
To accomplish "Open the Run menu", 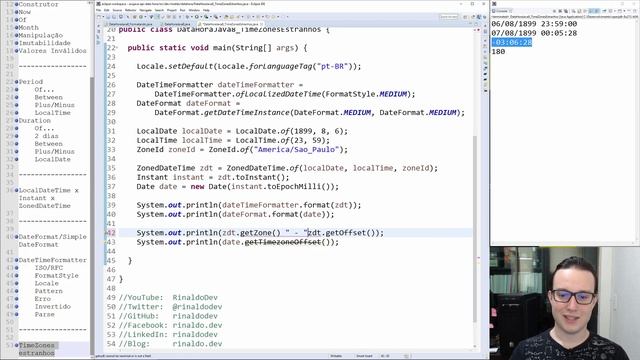I will (182, 10).
